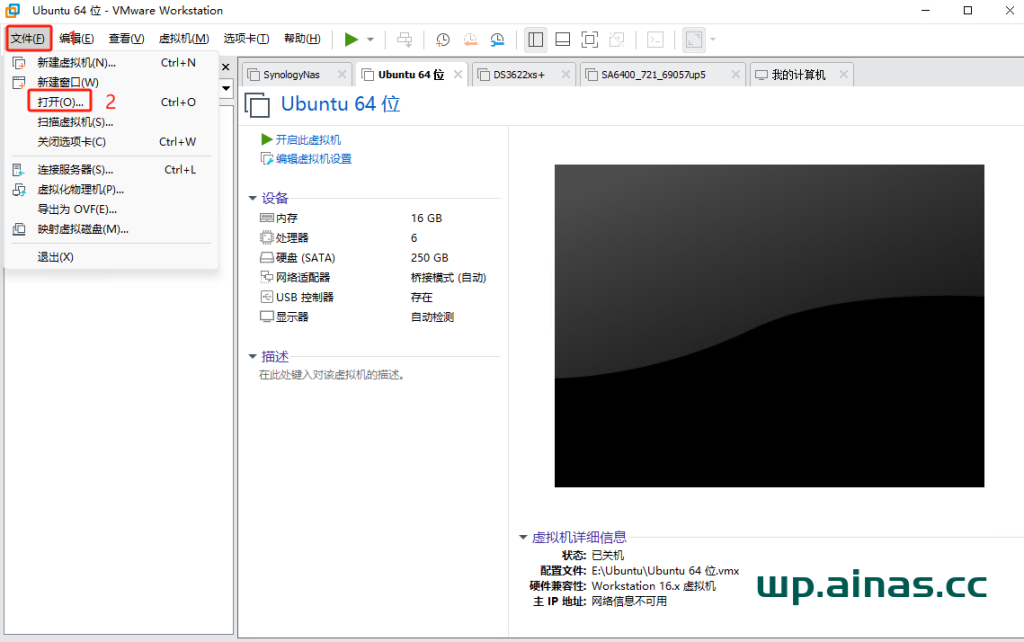Click the revert to snapshot toolbar icon
This screenshot has width=1024, height=642.
coord(470,39)
